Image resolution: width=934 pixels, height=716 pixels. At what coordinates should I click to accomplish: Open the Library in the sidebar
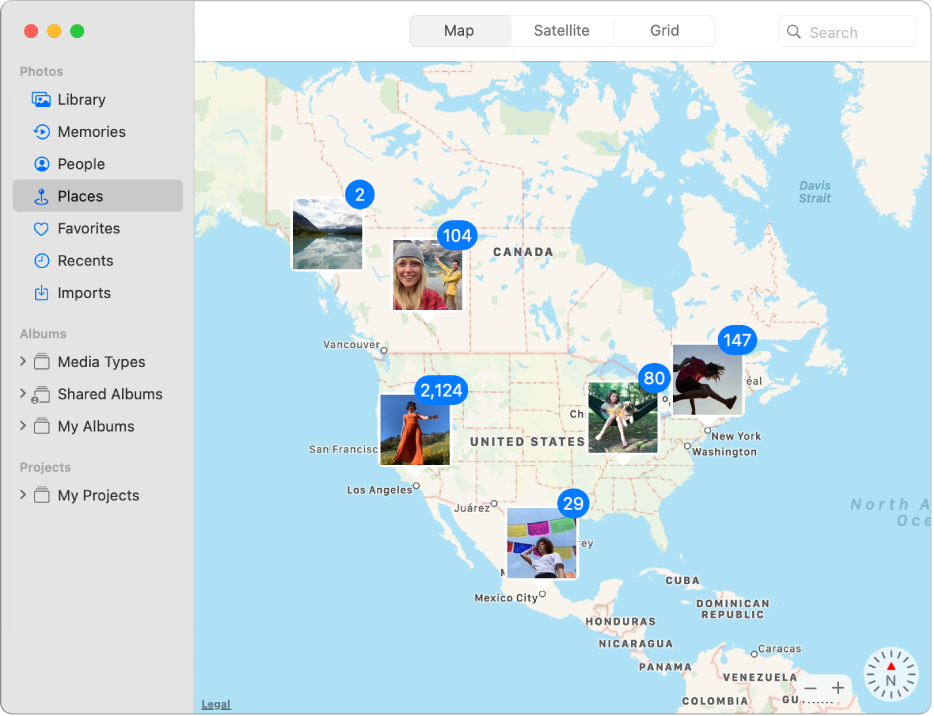(x=80, y=99)
